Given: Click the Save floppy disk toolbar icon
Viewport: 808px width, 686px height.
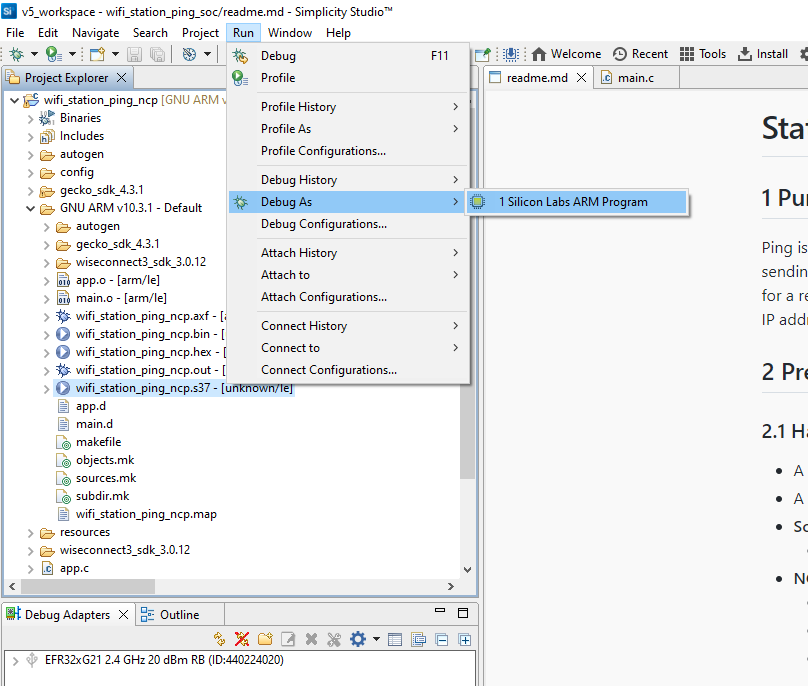Looking at the screenshot, I should (x=134, y=54).
